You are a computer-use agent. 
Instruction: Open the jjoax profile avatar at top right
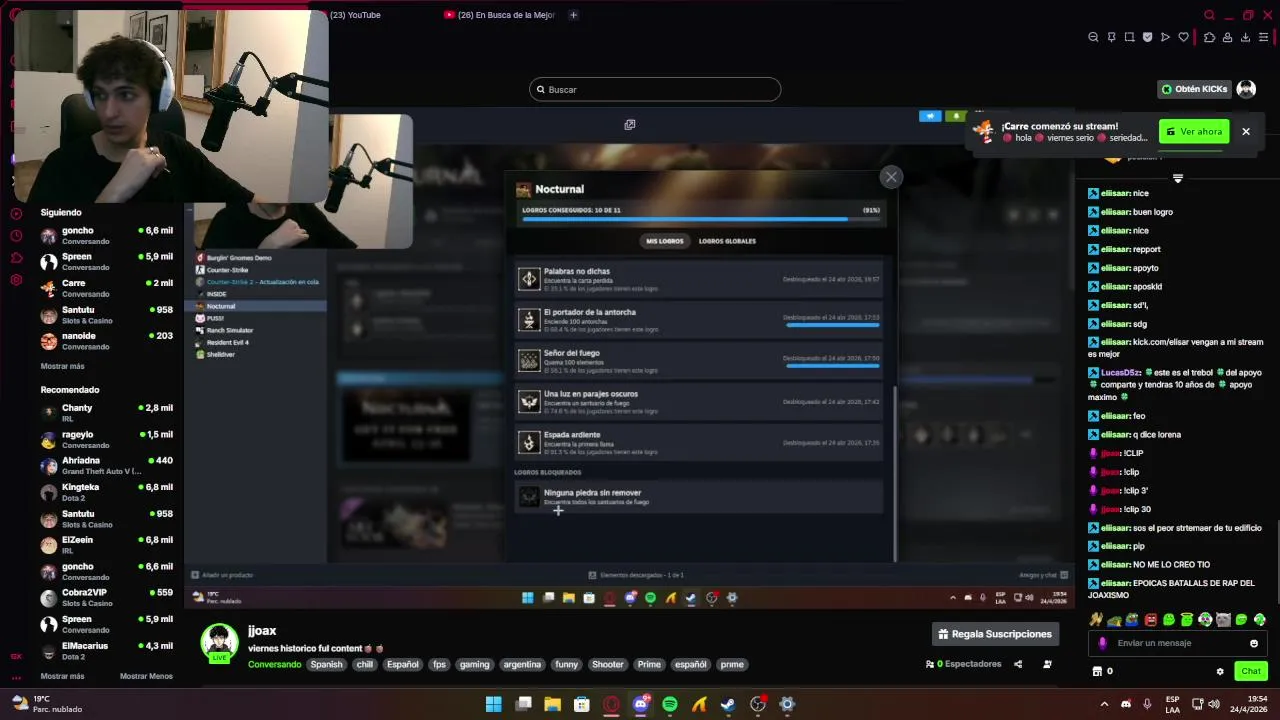[x=1246, y=89]
